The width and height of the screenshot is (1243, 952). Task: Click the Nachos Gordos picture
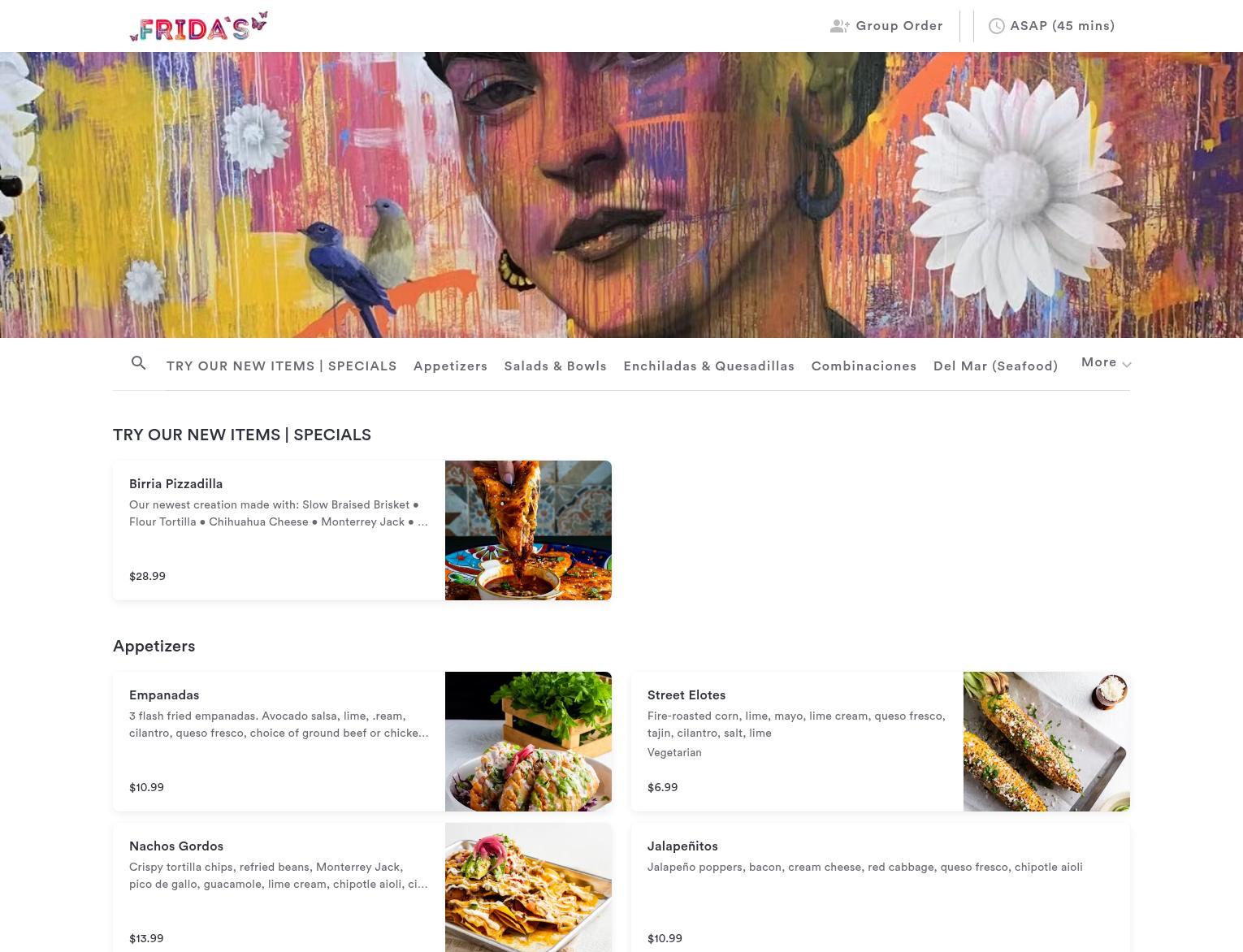[528, 887]
